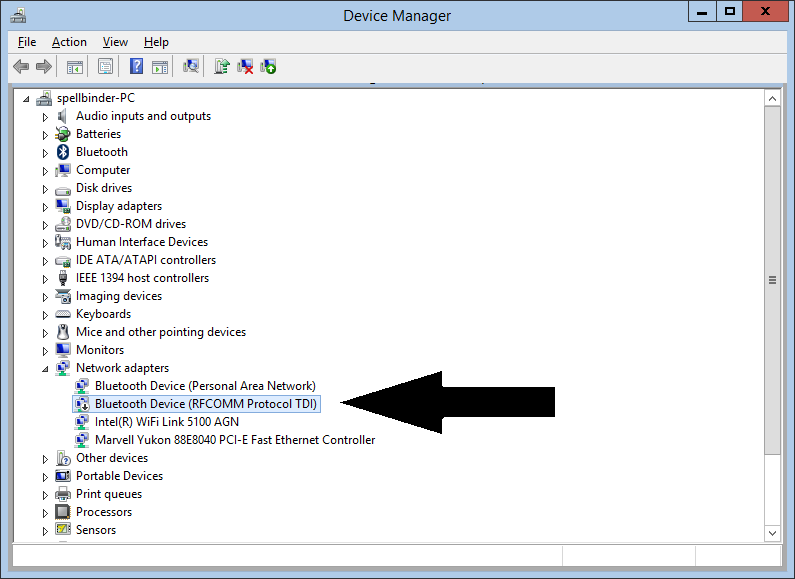This screenshot has height=579, width=795.
Task: Expand the Bluetooth category
Action: coord(45,152)
